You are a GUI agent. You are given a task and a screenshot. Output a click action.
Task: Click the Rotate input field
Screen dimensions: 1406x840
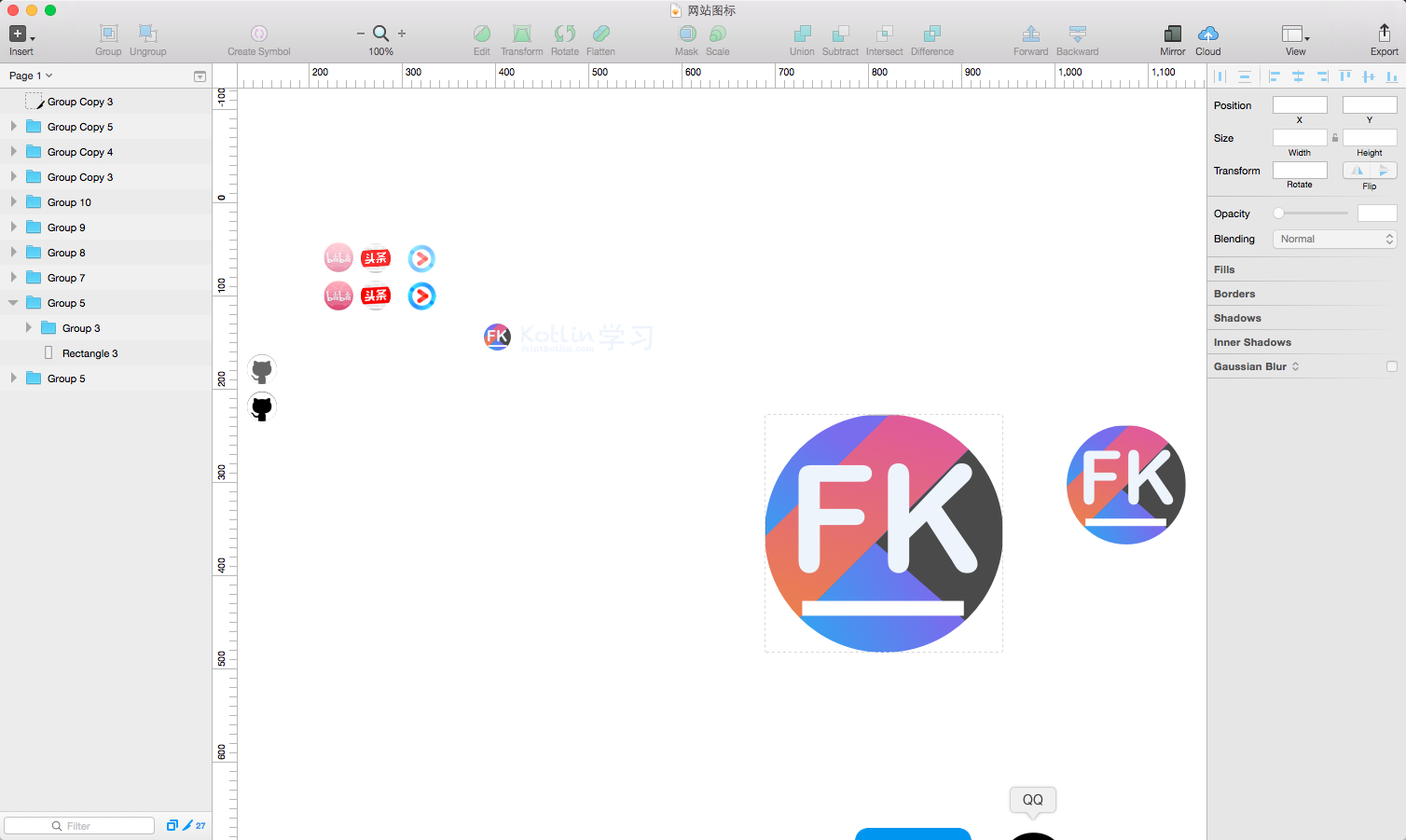point(1300,170)
